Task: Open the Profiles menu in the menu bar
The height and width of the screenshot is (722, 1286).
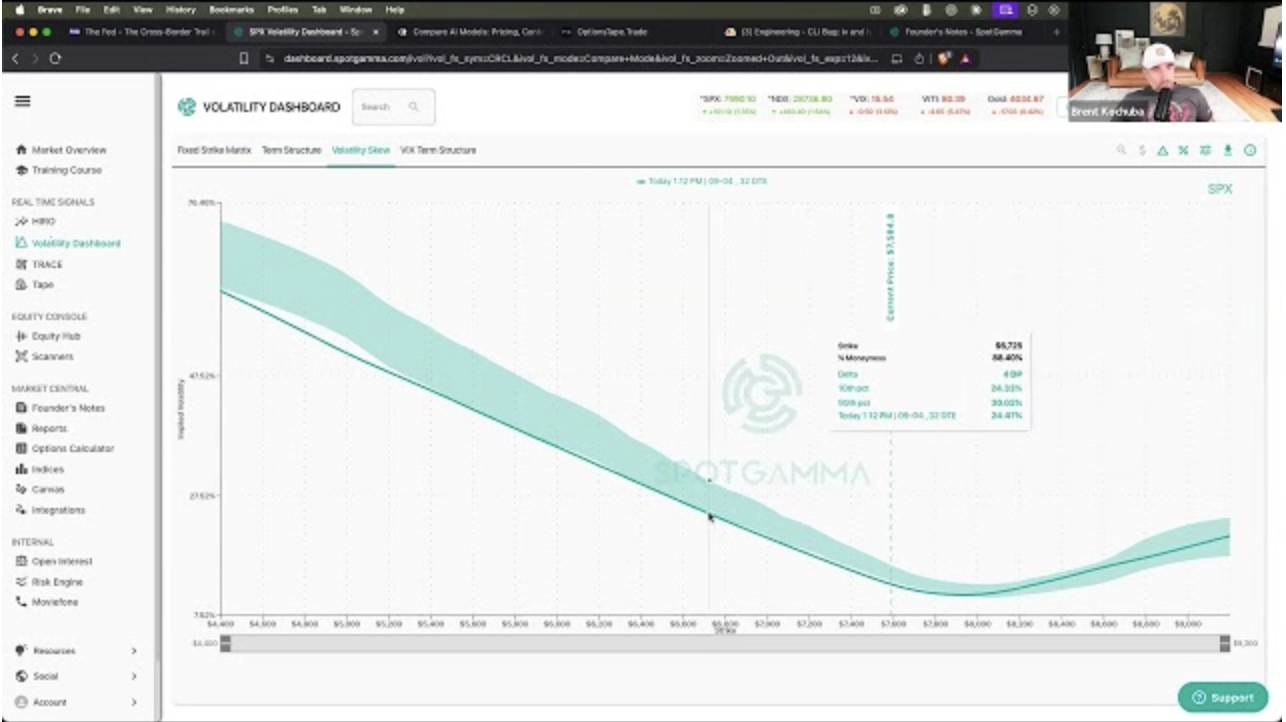Action: (283, 9)
